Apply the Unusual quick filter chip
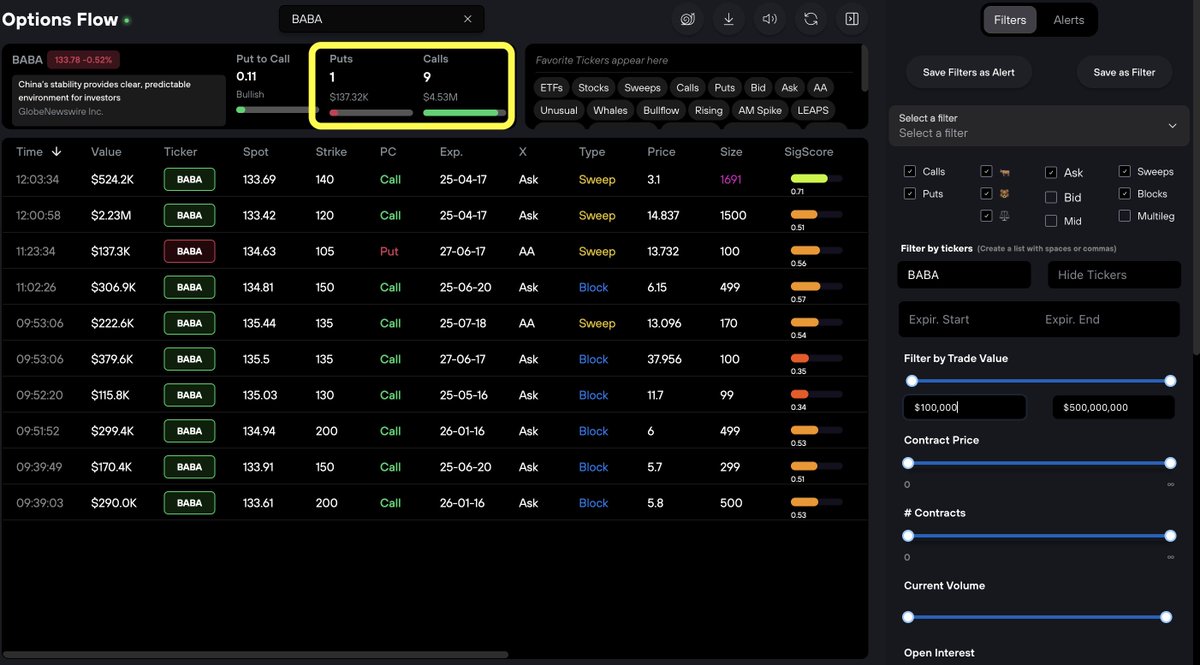1200x665 pixels. [x=559, y=110]
